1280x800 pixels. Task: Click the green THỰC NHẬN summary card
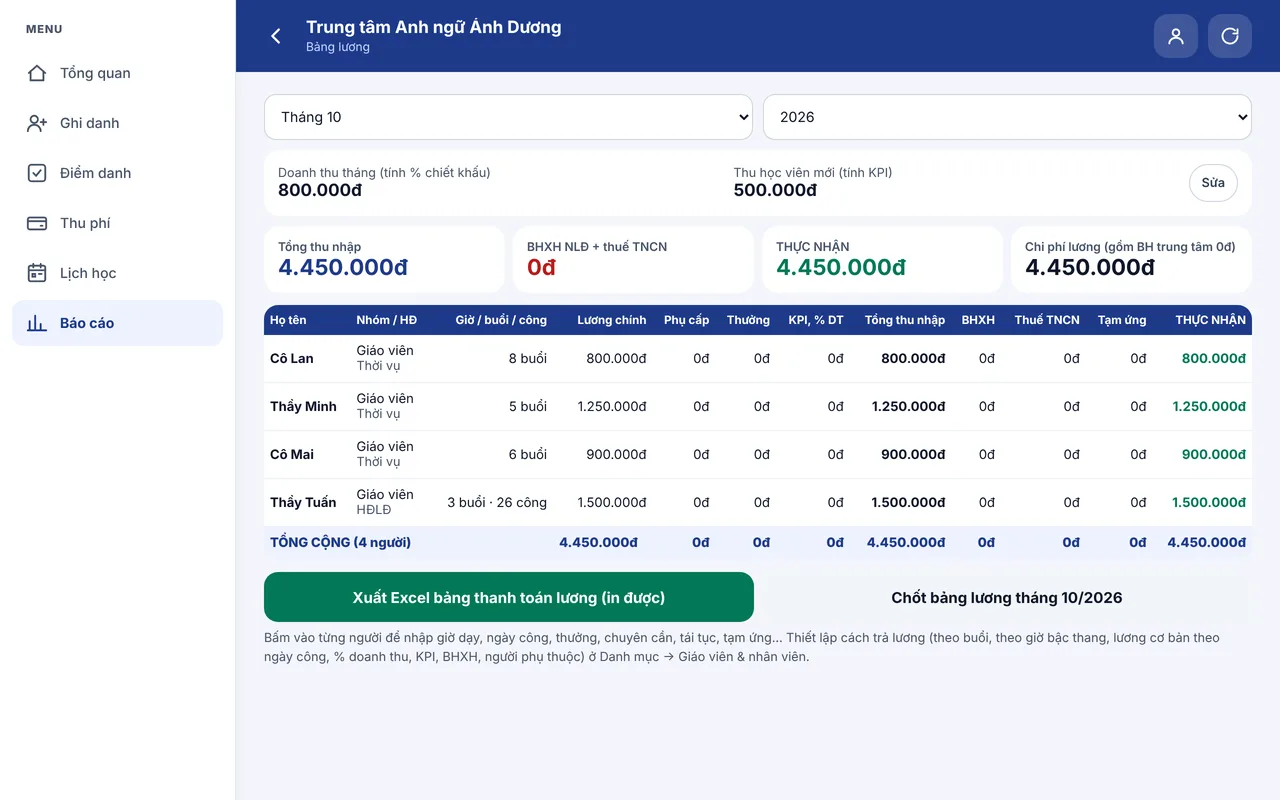[x=882, y=259]
